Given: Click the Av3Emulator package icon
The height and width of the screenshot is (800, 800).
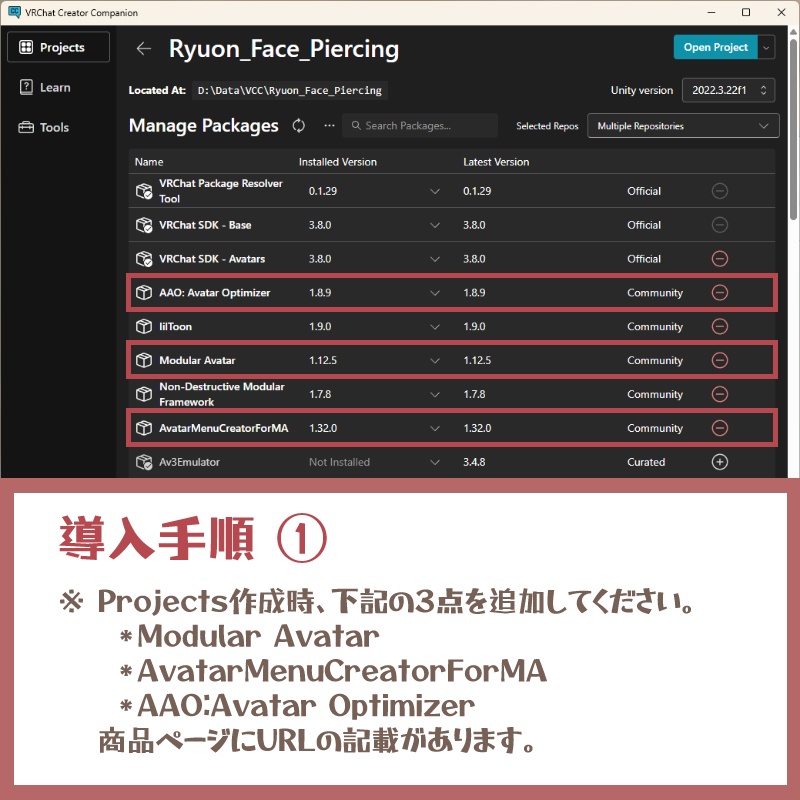Looking at the screenshot, I should [x=144, y=462].
